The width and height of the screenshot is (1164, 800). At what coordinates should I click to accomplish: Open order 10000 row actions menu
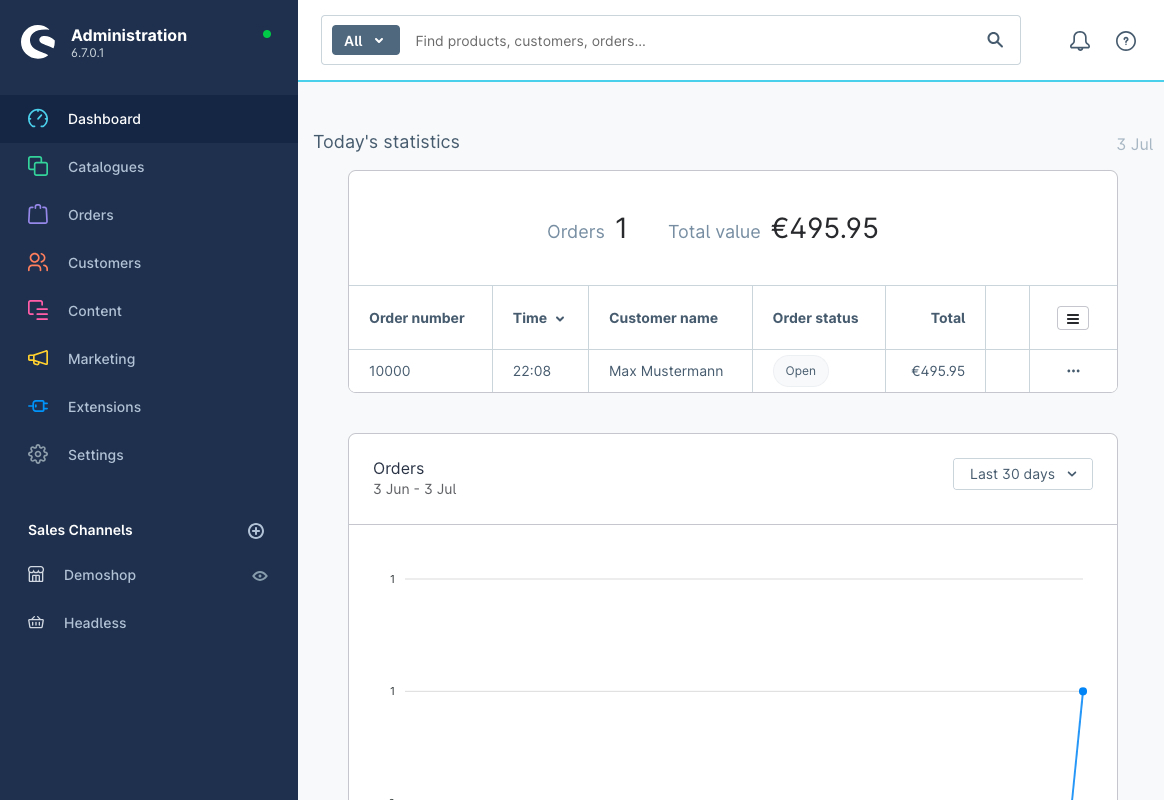1073,371
